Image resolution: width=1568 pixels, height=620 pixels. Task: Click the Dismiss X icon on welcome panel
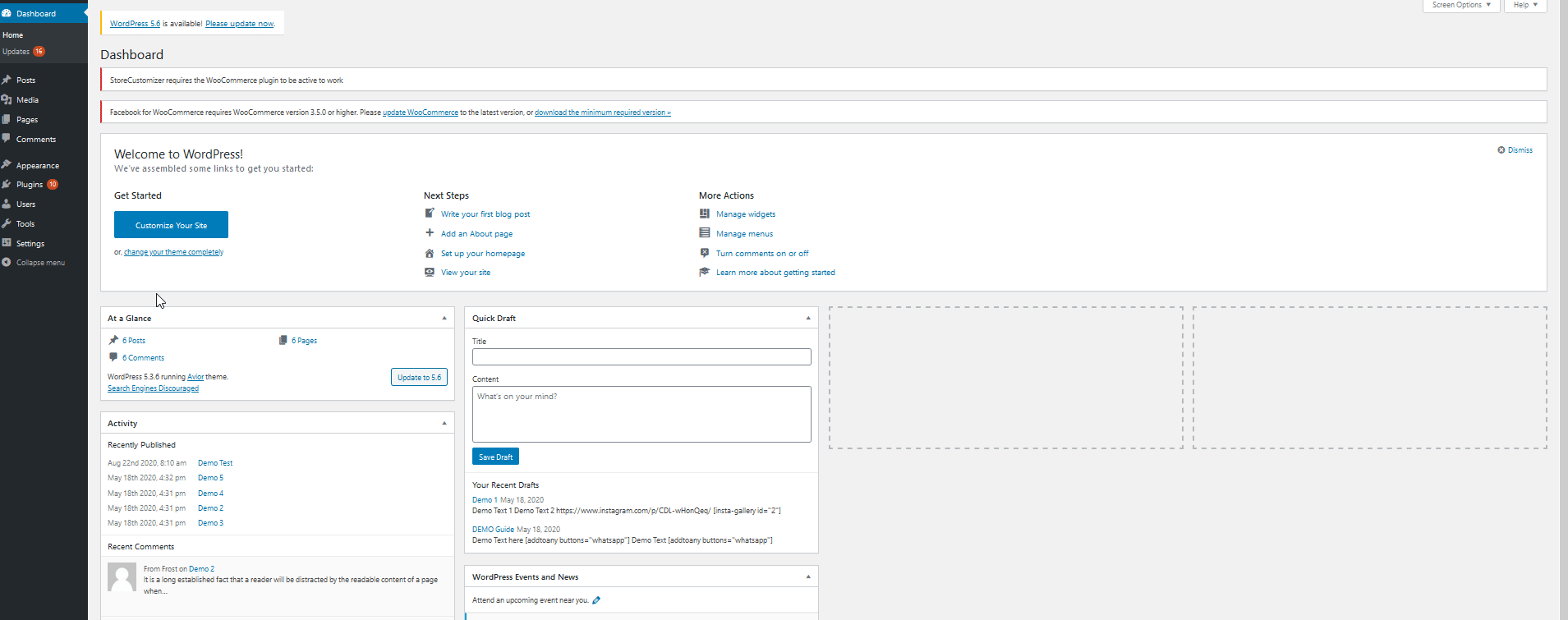[x=1501, y=150]
